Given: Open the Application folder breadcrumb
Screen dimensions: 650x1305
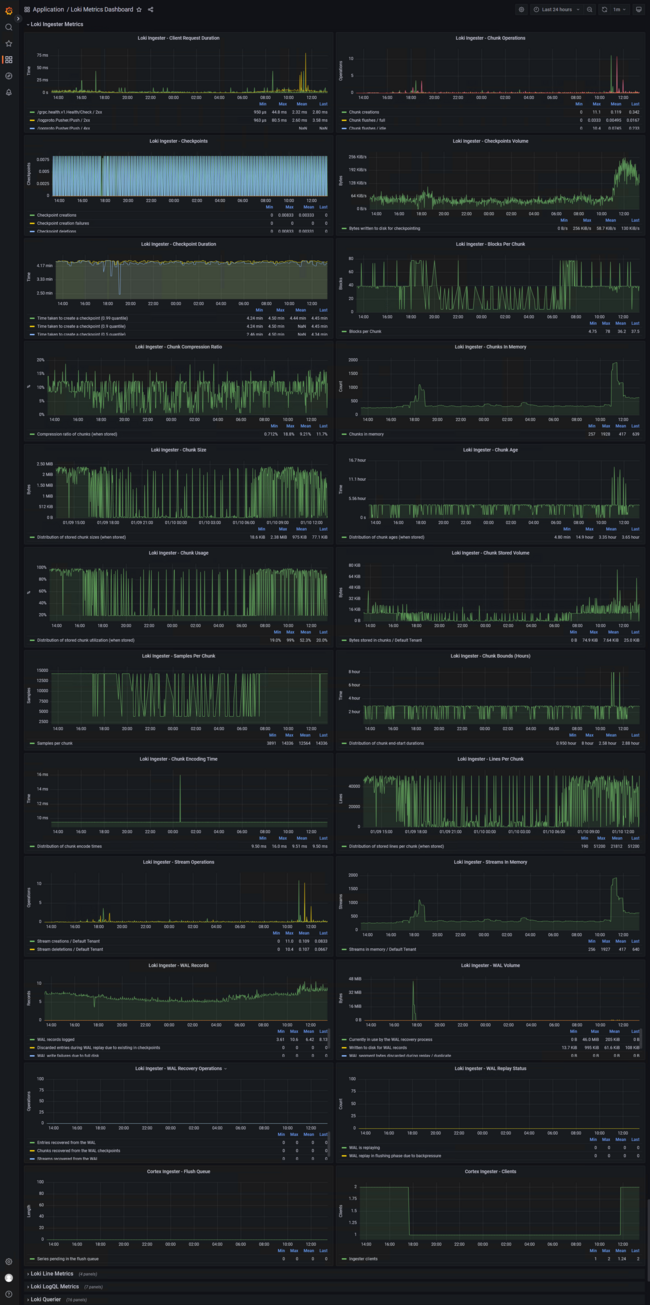Looking at the screenshot, I should pos(49,9).
